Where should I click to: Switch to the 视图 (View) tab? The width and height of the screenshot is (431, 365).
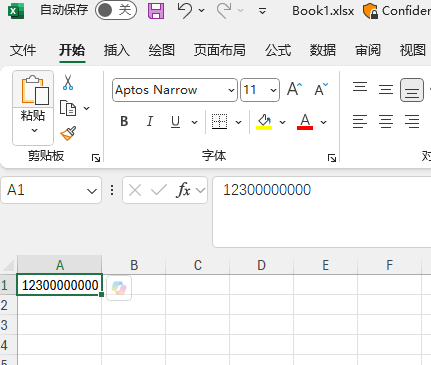413,50
